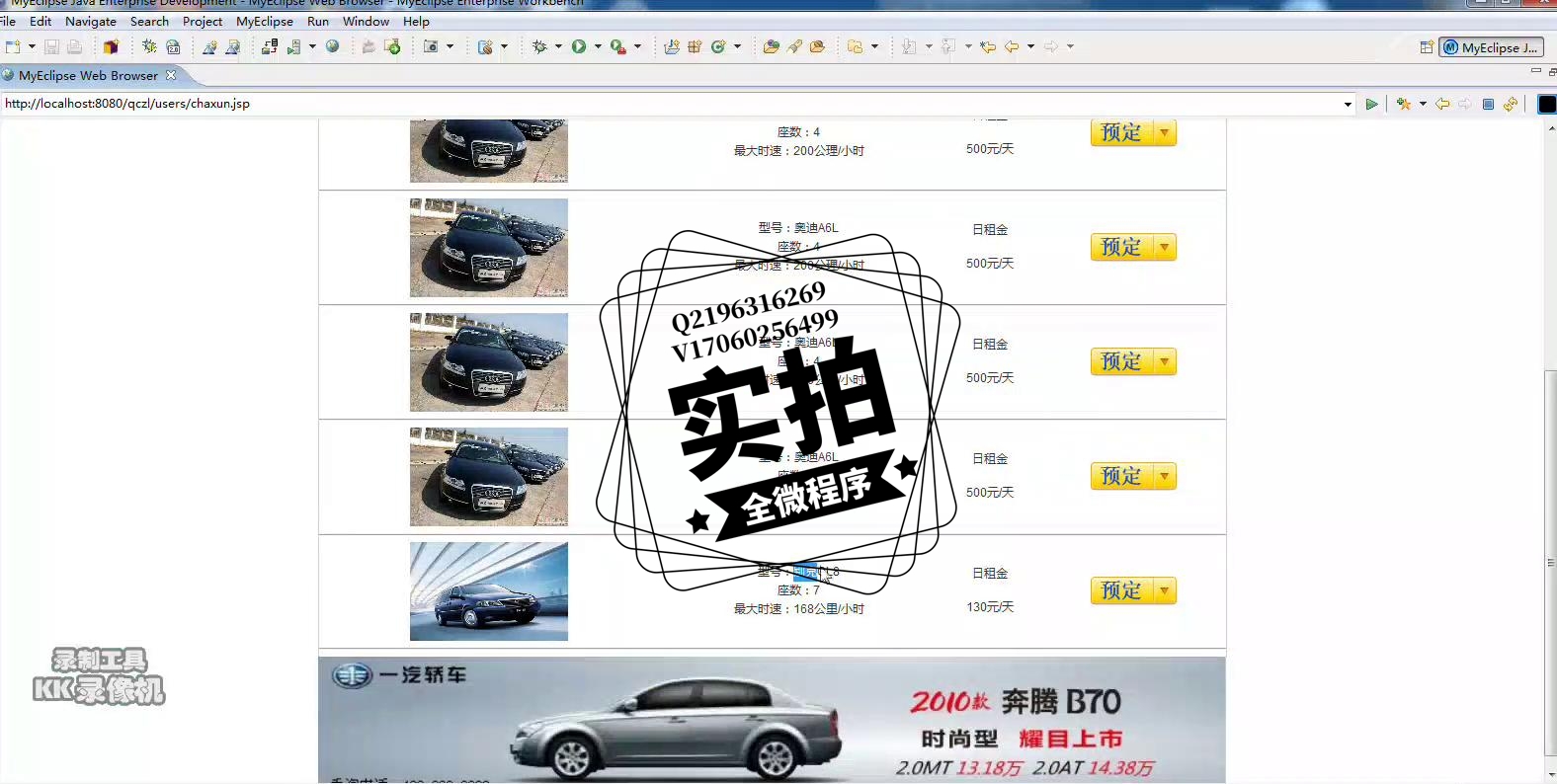Screen dimensions: 1557x784
Task: Expand the New Java Class dropdown arrow
Action: (x=737, y=46)
